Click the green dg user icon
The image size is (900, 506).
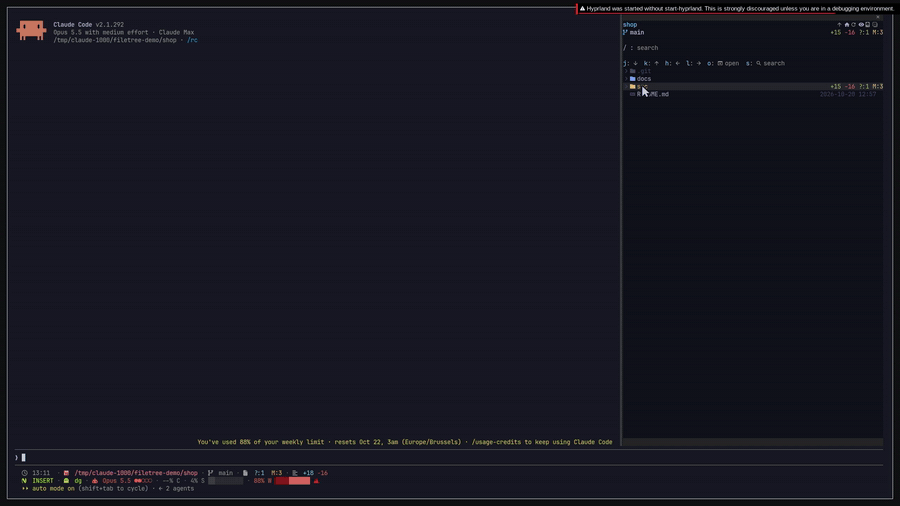(66, 481)
